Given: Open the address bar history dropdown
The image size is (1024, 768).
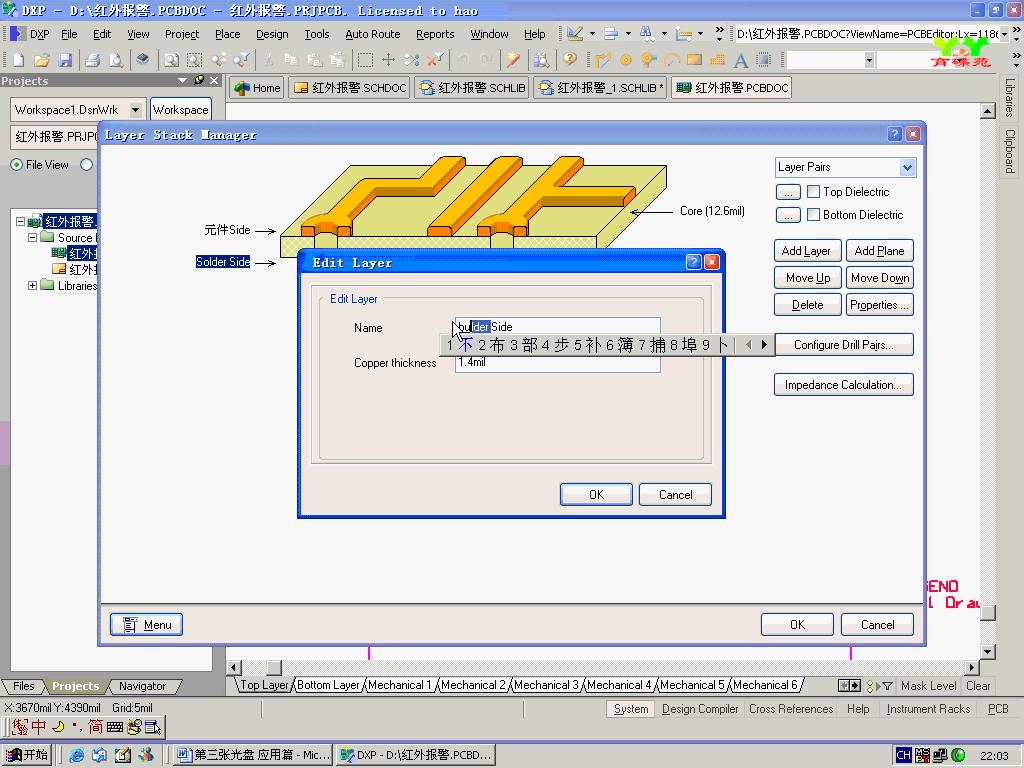Looking at the screenshot, I should 1004,34.
